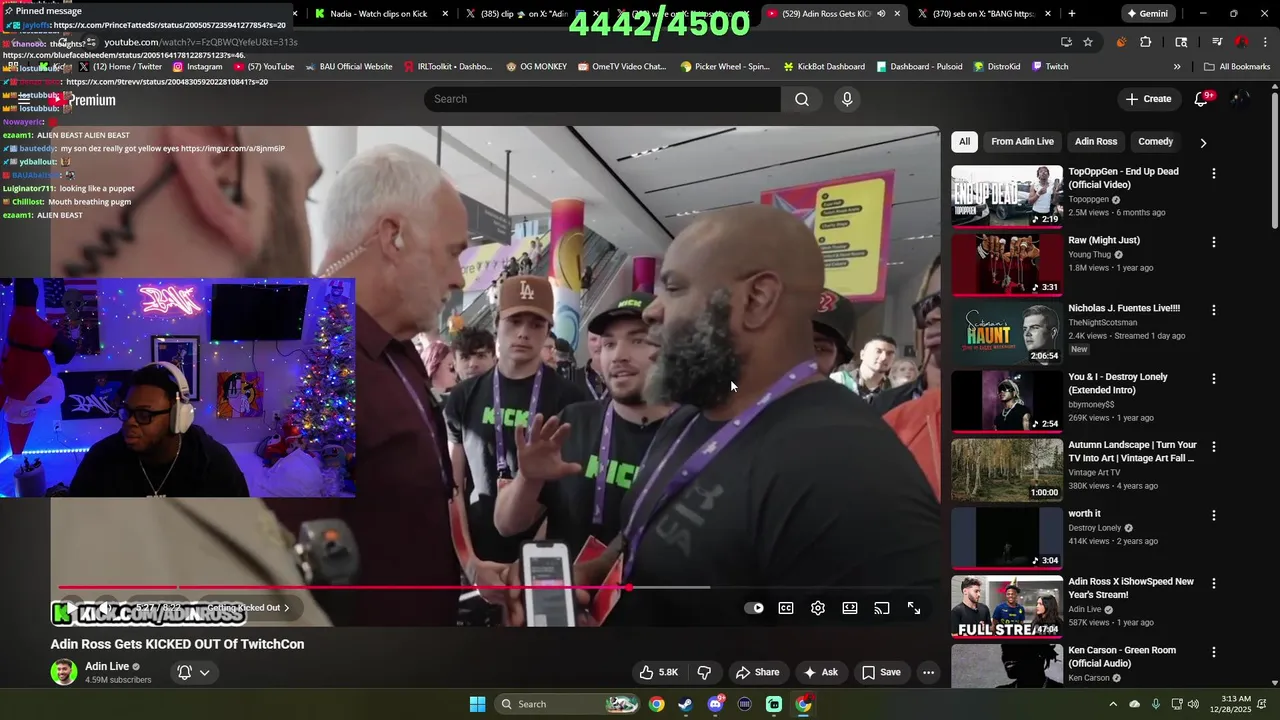Open Steam from the taskbar
1280x720 pixels.
[685, 704]
